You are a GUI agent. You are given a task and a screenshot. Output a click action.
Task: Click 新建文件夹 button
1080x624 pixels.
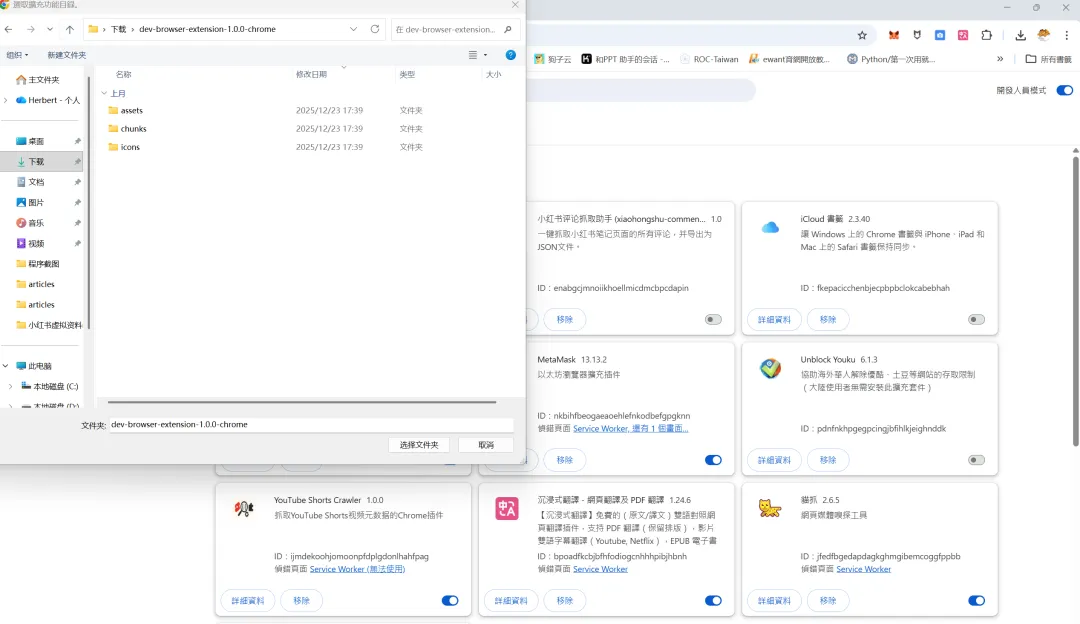coord(67,55)
